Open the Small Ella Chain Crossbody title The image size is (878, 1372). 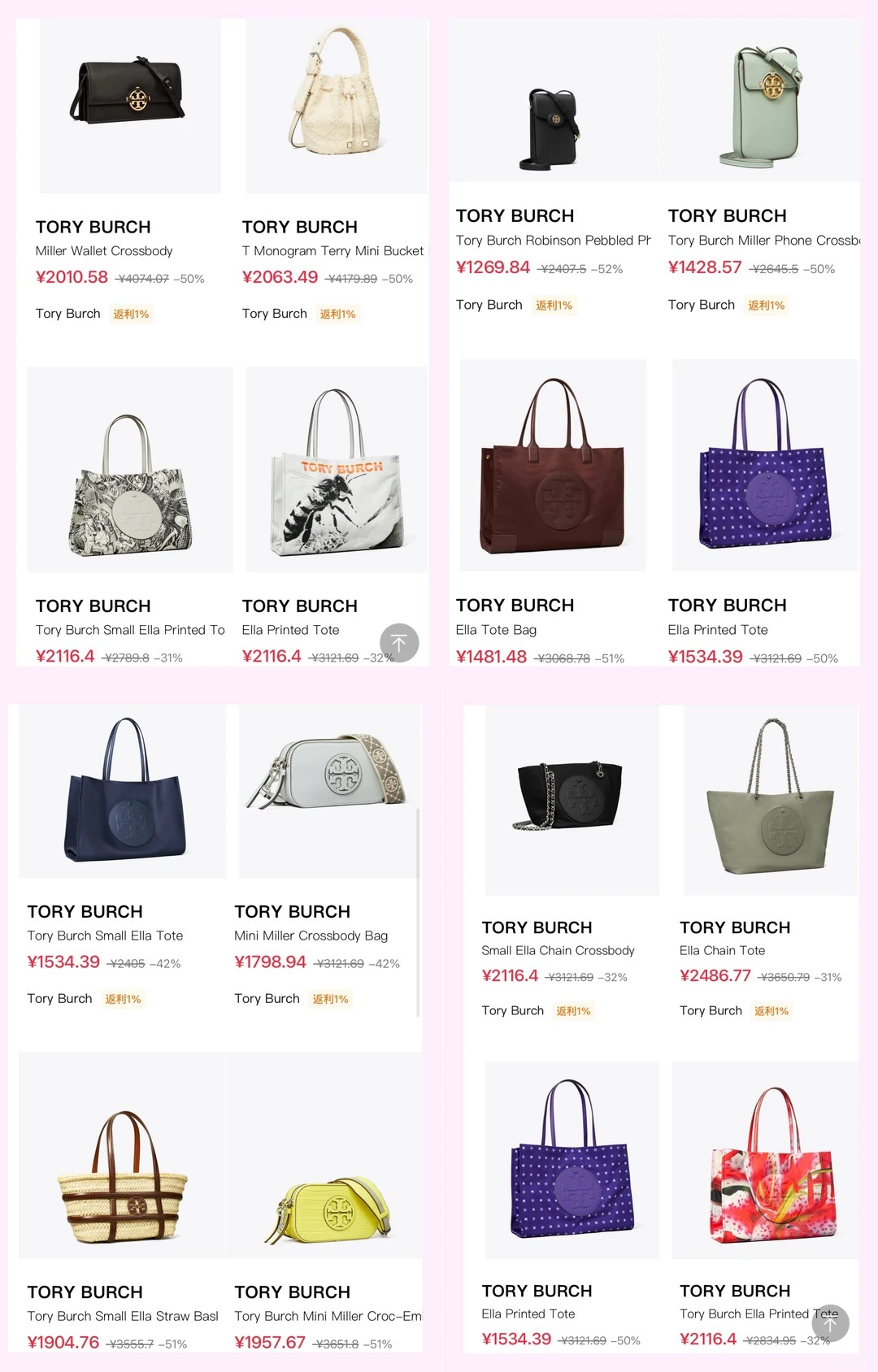(x=558, y=950)
